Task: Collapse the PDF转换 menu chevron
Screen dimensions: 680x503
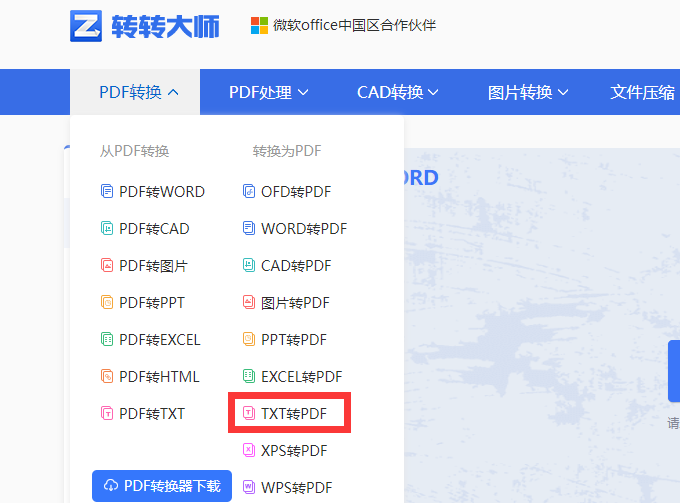Action: pyautogui.click(x=173, y=92)
